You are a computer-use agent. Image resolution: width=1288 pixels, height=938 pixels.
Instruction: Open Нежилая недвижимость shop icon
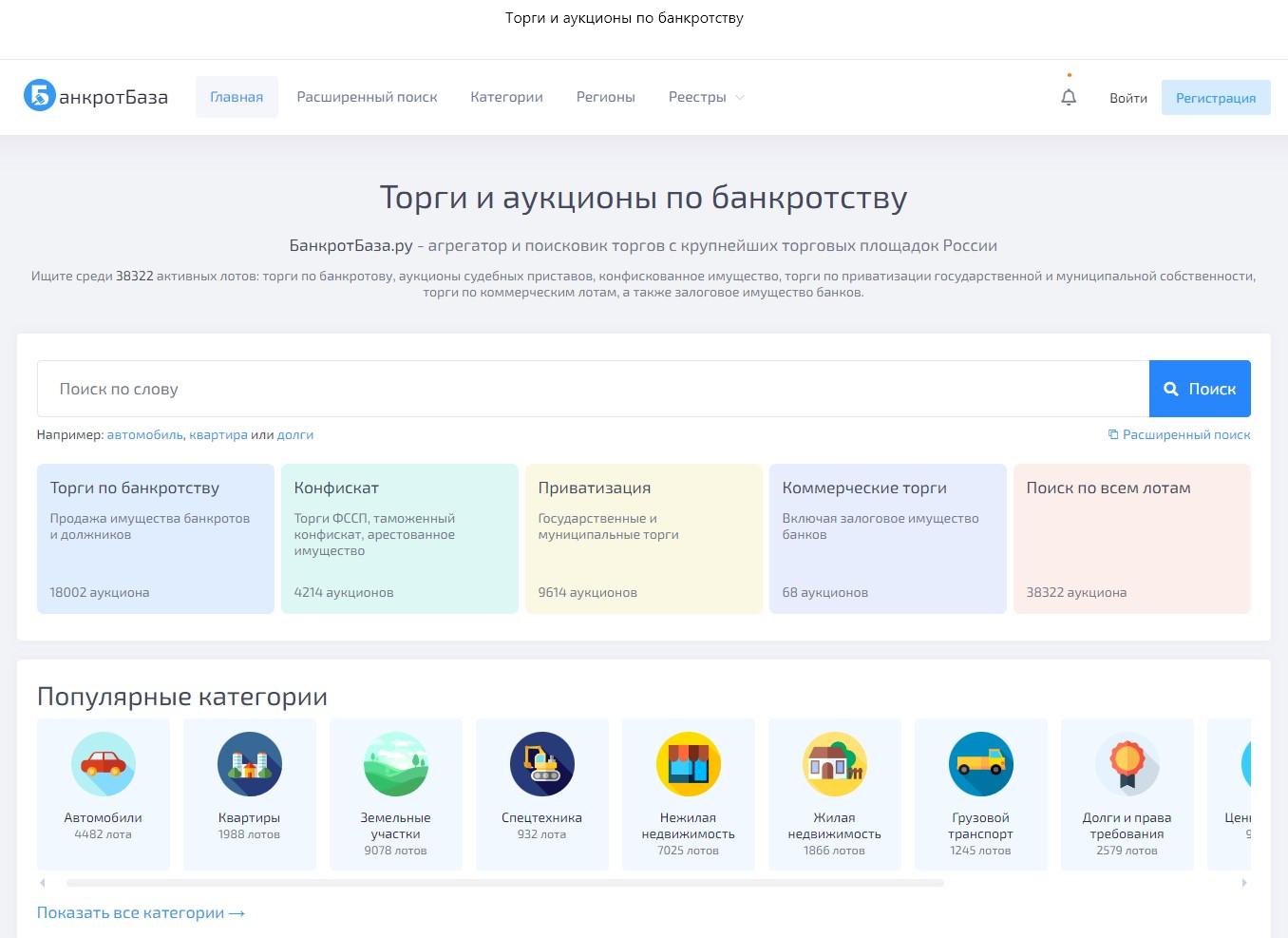click(689, 764)
